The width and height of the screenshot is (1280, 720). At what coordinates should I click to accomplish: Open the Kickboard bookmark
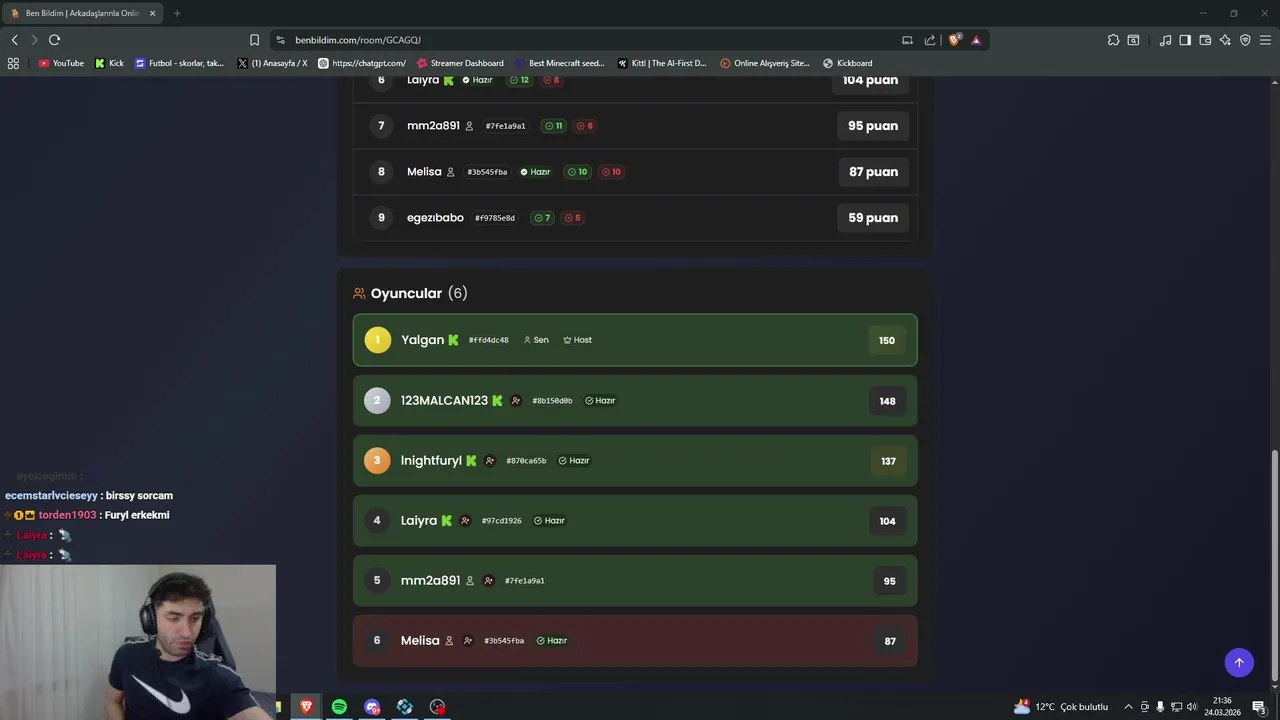click(847, 63)
